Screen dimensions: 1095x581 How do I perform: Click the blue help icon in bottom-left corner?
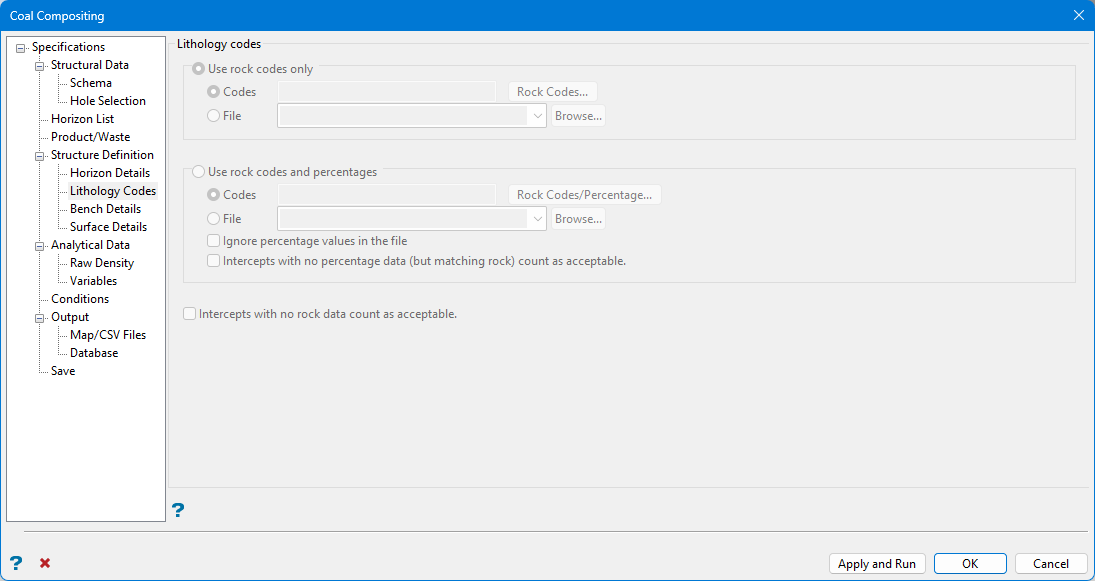15,563
